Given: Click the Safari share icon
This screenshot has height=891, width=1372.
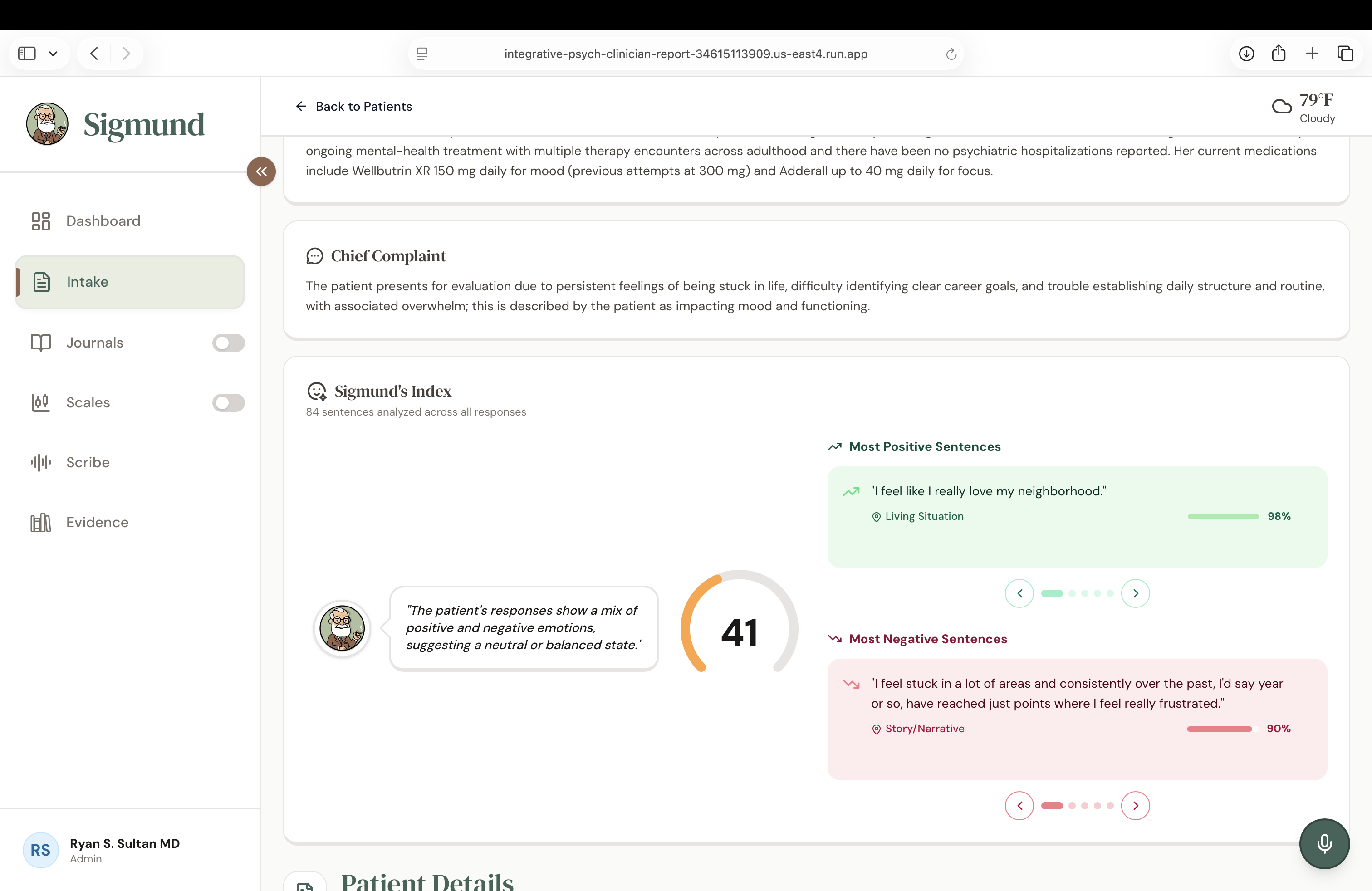Looking at the screenshot, I should 1279,53.
